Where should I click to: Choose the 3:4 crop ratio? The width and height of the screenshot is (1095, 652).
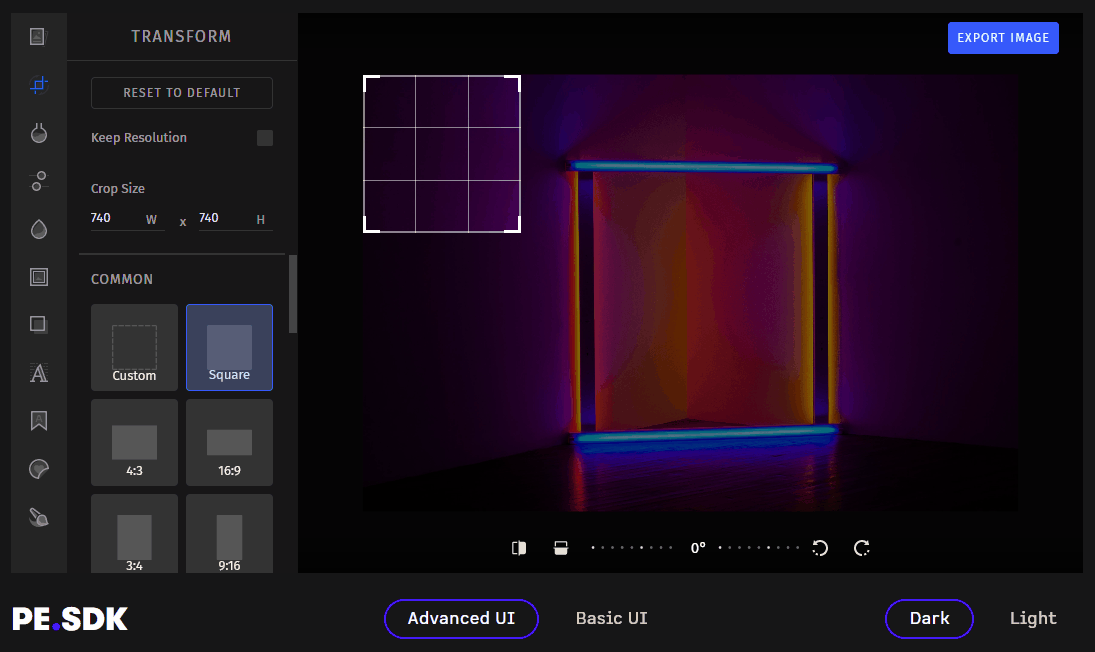[134, 534]
